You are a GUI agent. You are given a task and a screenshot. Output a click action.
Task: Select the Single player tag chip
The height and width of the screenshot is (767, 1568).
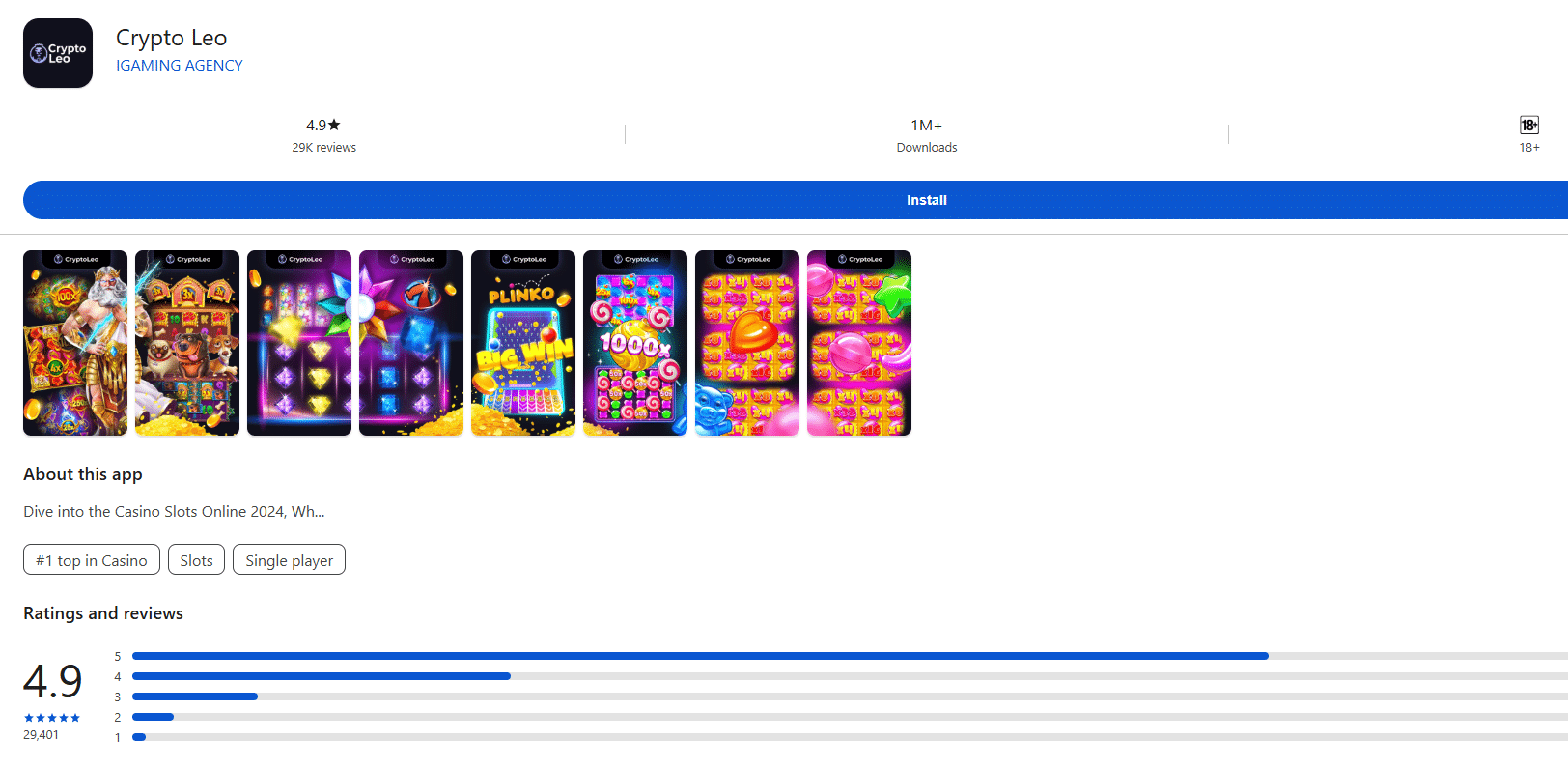point(289,560)
